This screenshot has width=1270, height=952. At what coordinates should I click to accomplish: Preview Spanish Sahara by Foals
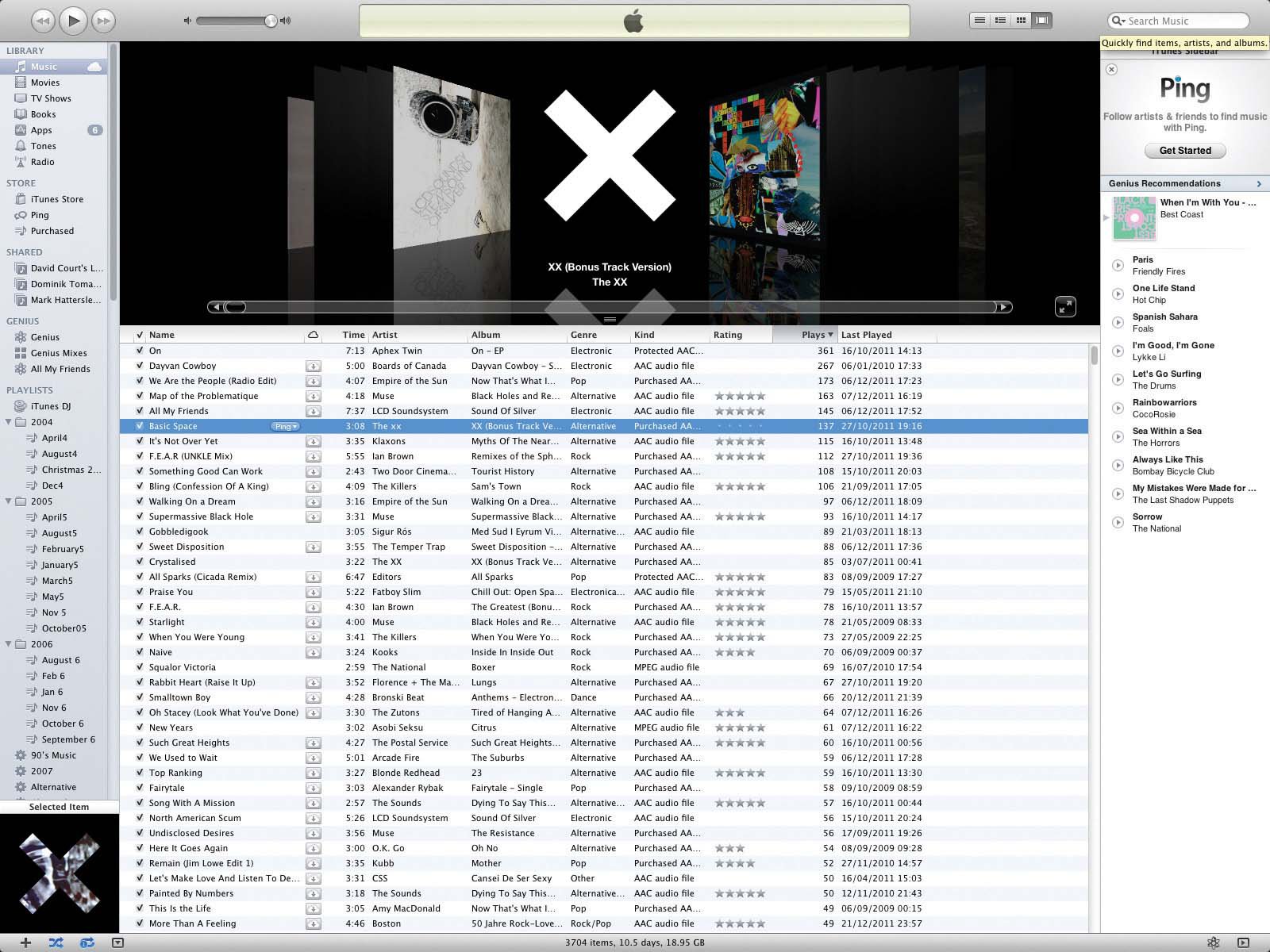[x=1118, y=322]
